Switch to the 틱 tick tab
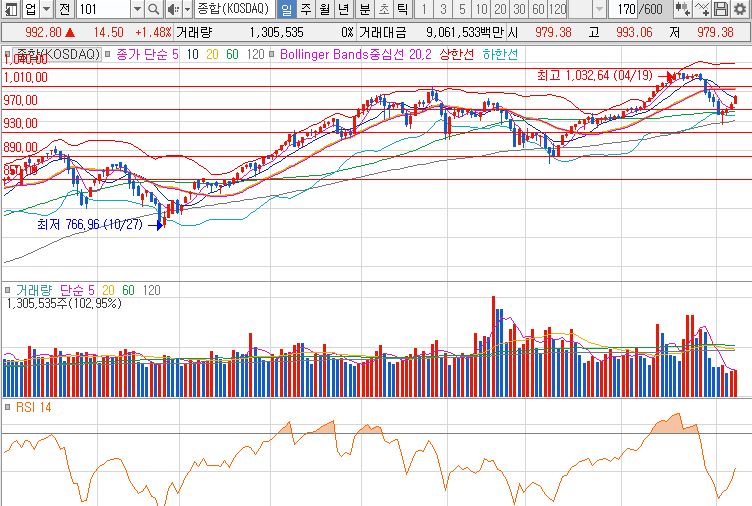This screenshot has width=752, height=506. click(403, 9)
